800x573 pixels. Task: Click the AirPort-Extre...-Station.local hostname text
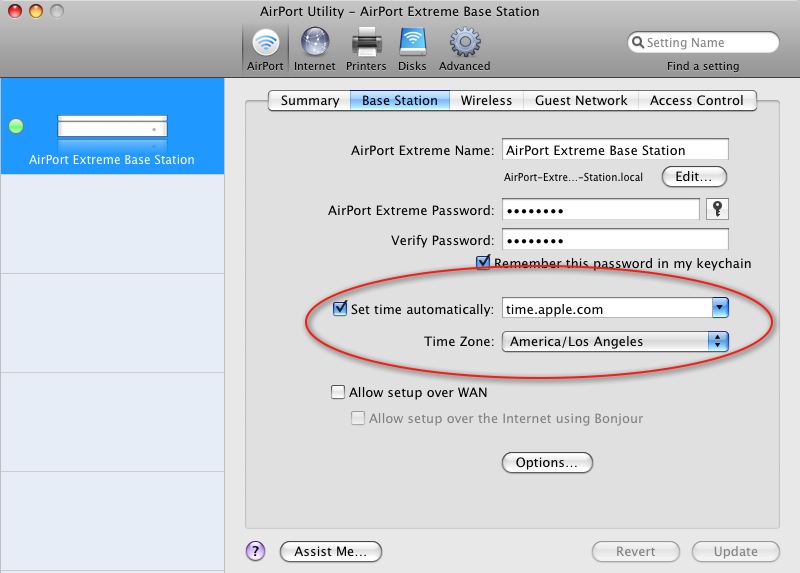pyautogui.click(x=573, y=177)
